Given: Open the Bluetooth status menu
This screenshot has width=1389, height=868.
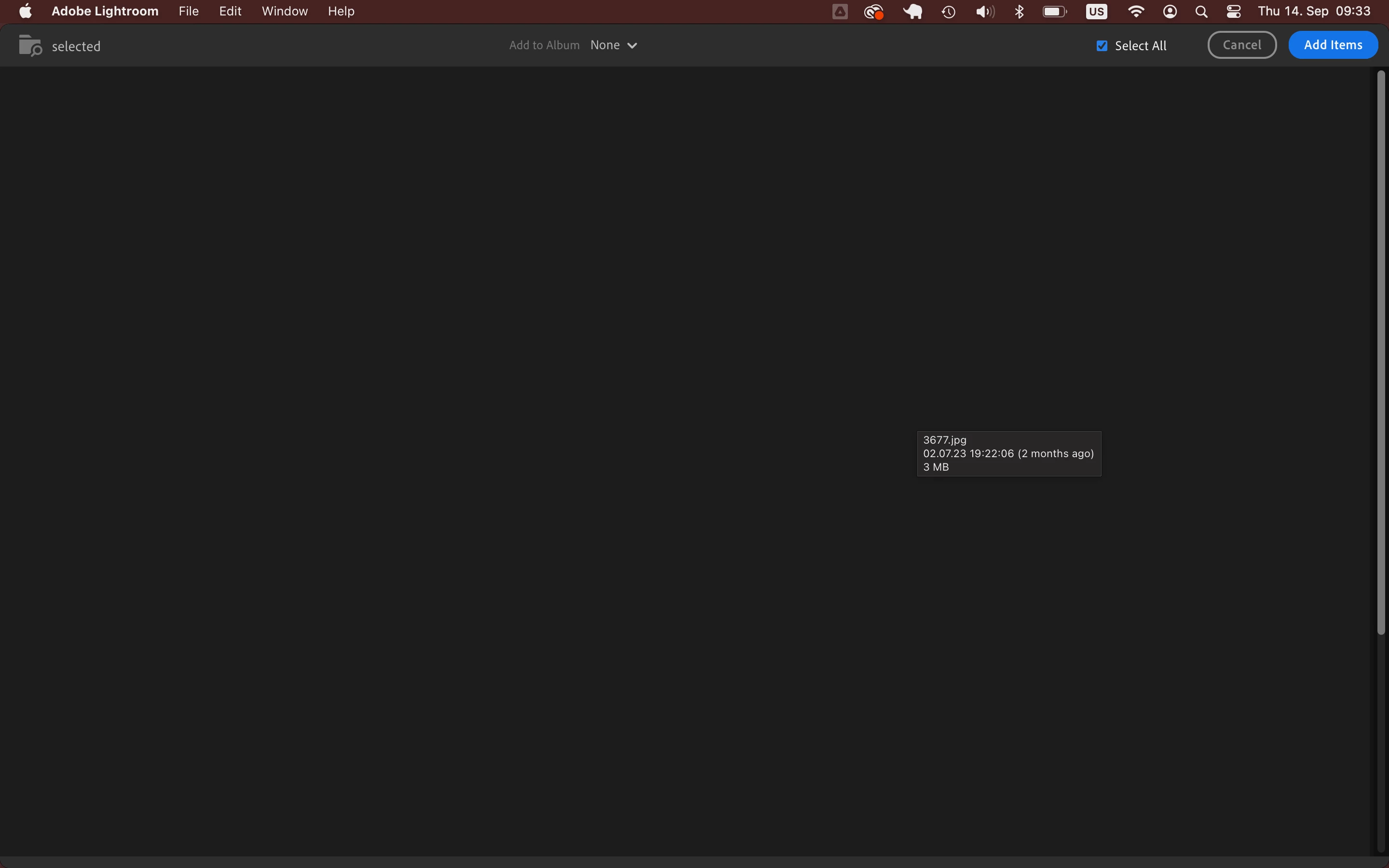Looking at the screenshot, I should (x=1020, y=12).
